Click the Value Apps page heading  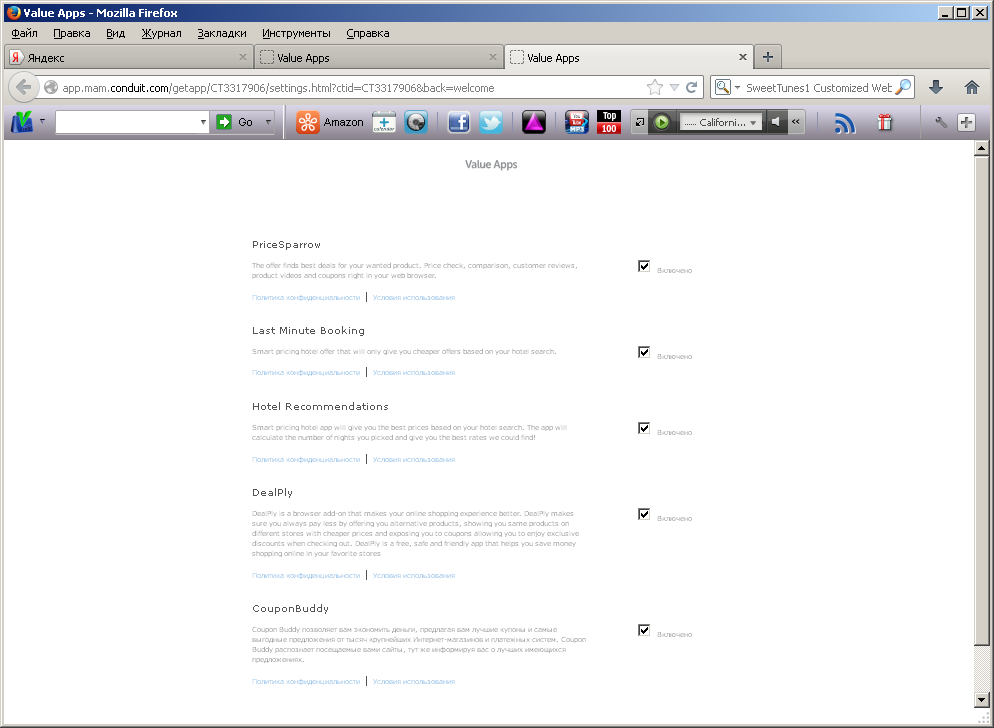pos(491,164)
